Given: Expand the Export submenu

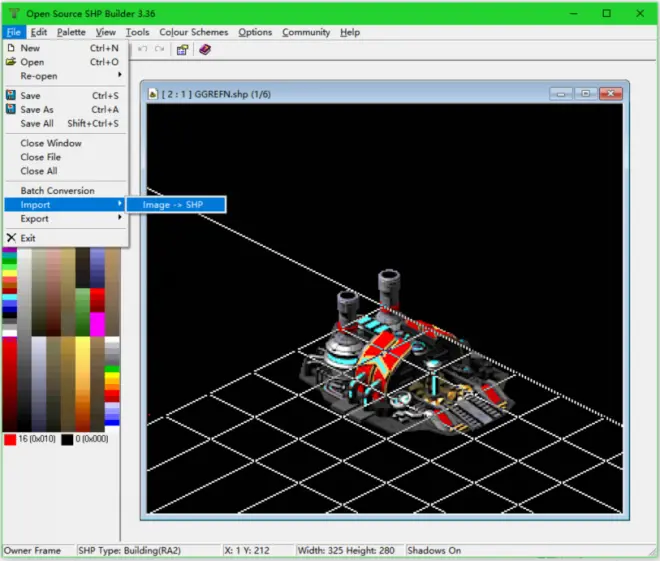Looking at the screenshot, I should 66,218.
